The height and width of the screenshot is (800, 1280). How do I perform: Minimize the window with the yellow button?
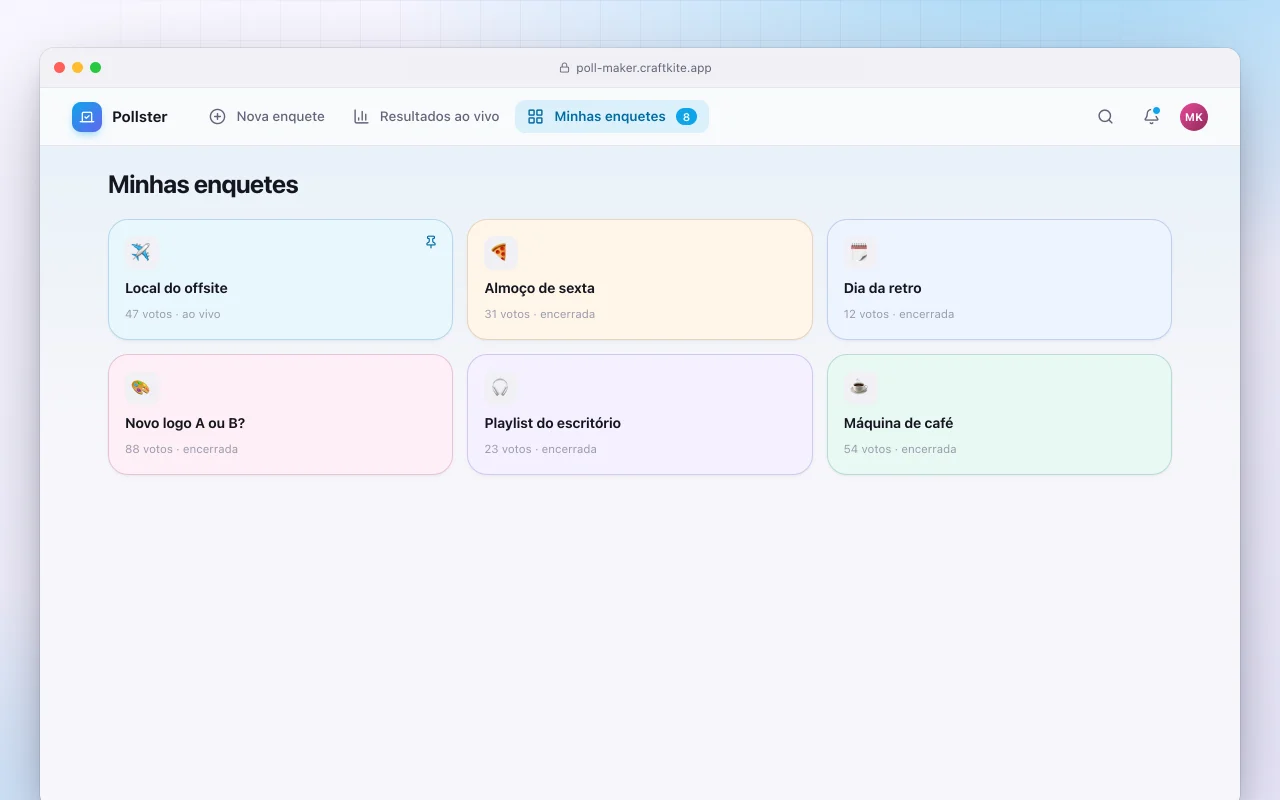[x=78, y=68]
